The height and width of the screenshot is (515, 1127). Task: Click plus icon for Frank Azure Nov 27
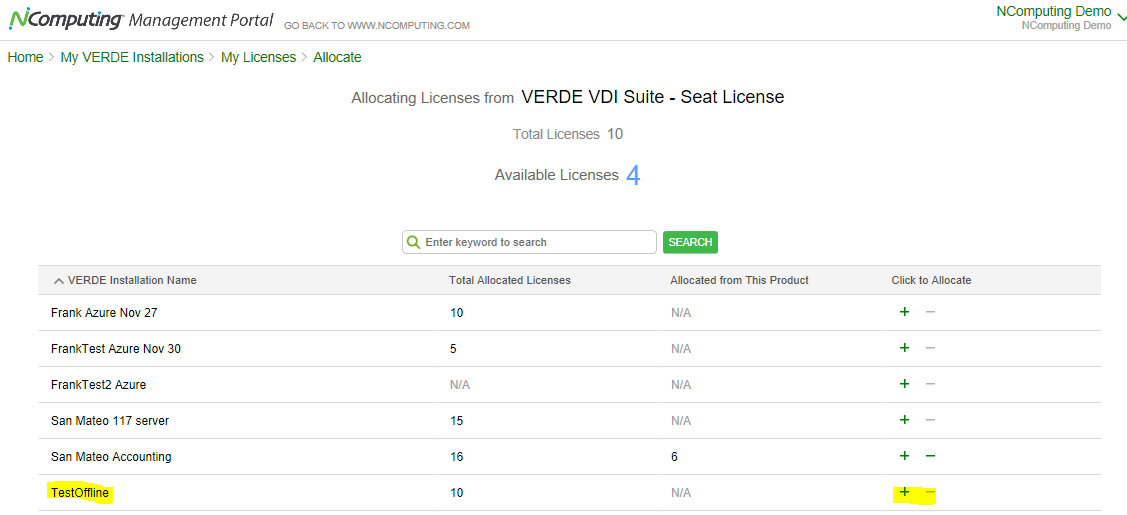(x=904, y=312)
